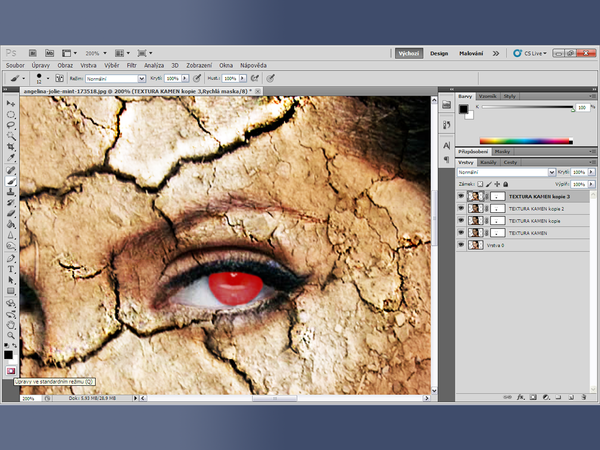Hide the Vrstva 0 layer

[461, 244]
